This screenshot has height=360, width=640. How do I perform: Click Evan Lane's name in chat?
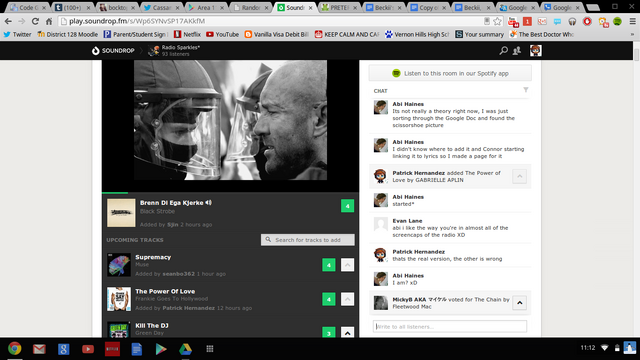tap(407, 221)
